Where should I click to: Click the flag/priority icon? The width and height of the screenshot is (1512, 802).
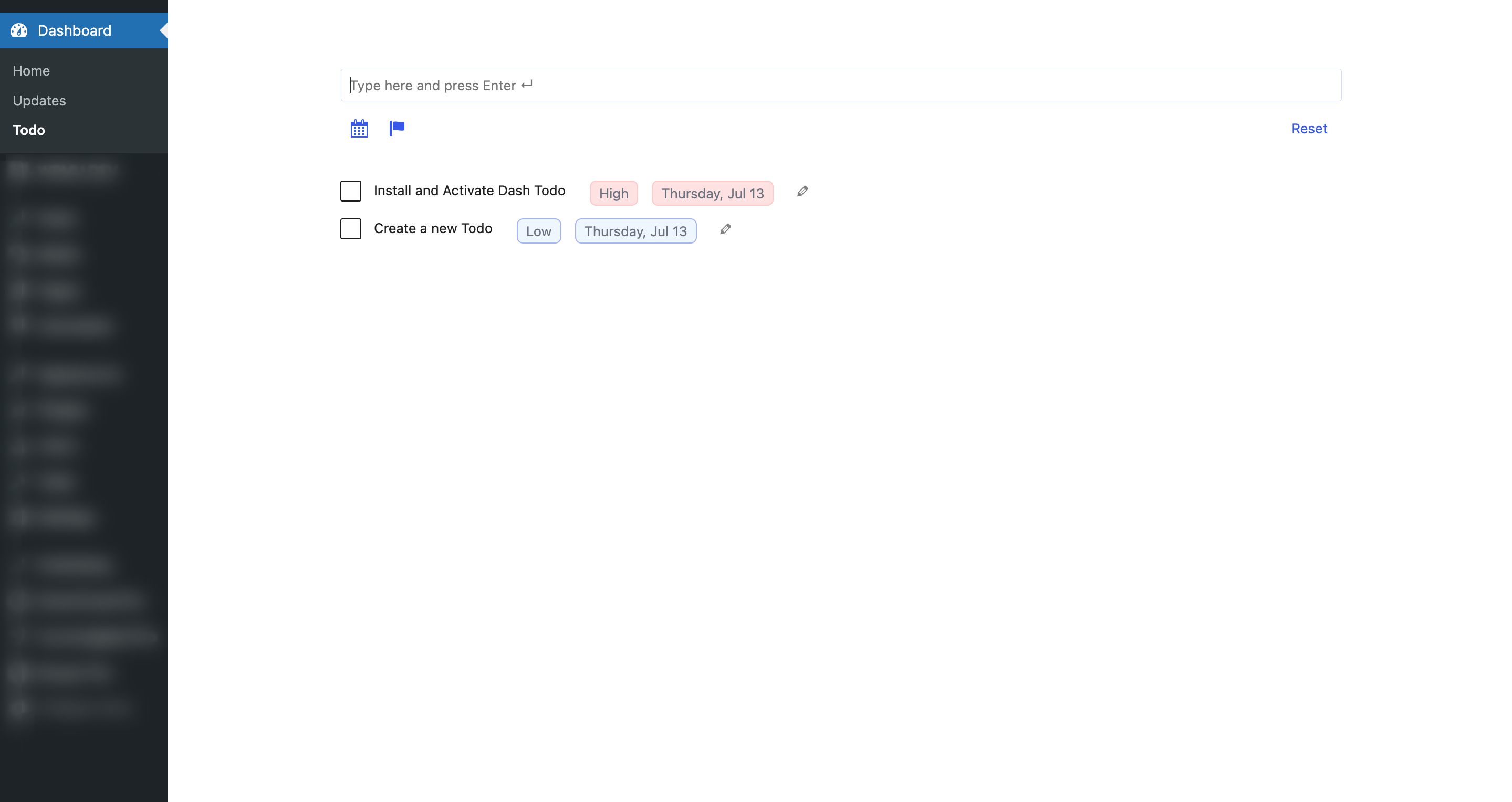pyautogui.click(x=396, y=127)
